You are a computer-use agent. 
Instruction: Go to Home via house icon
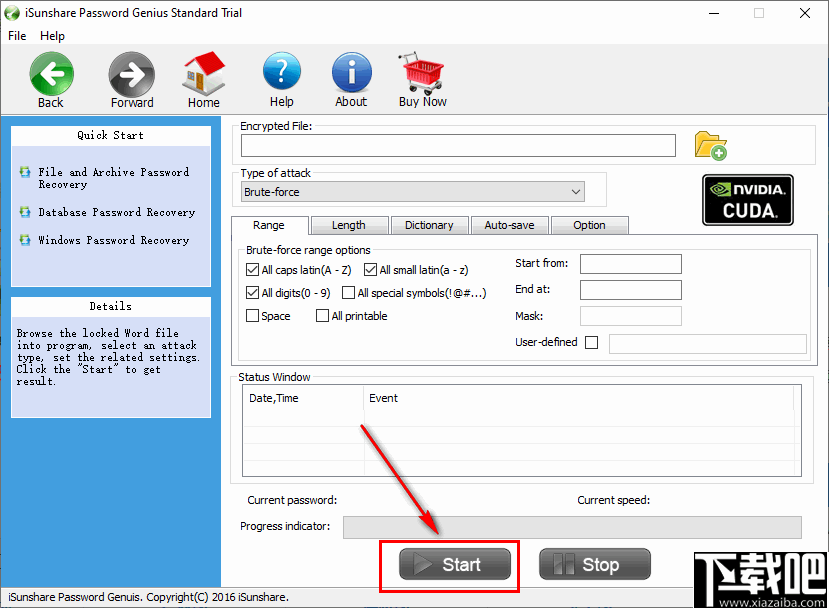tap(204, 73)
